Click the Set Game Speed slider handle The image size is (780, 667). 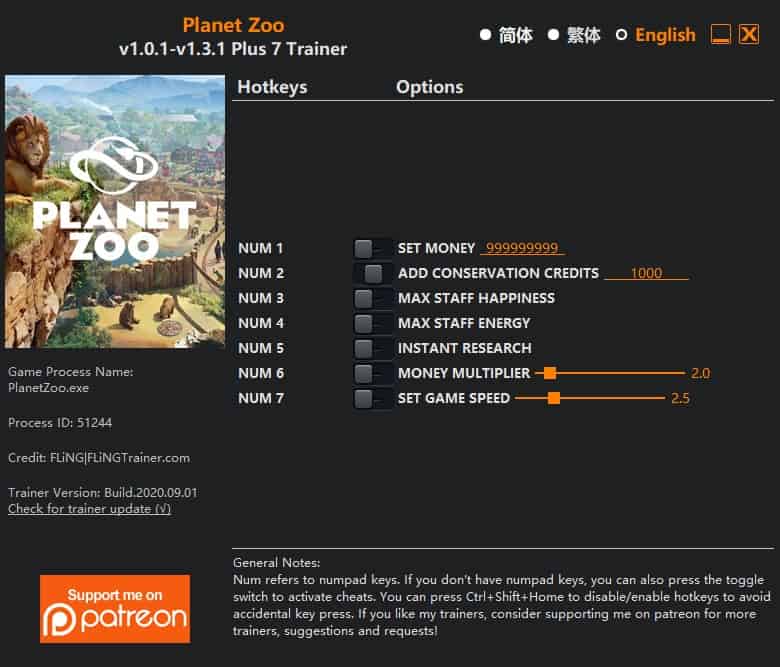(554, 398)
